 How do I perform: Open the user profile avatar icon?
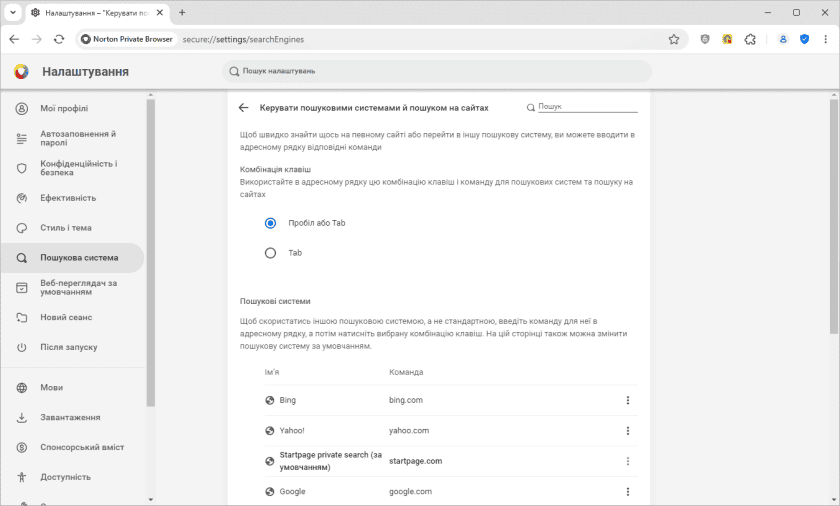(x=783, y=39)
